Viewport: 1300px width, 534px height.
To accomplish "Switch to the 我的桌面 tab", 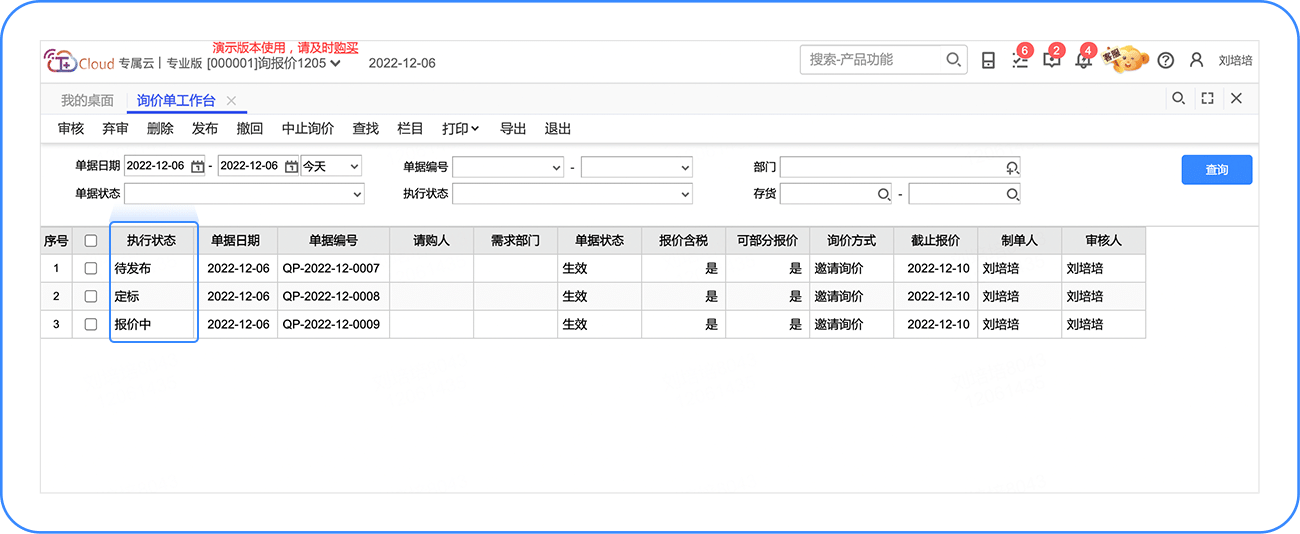I will pos(87,100).
